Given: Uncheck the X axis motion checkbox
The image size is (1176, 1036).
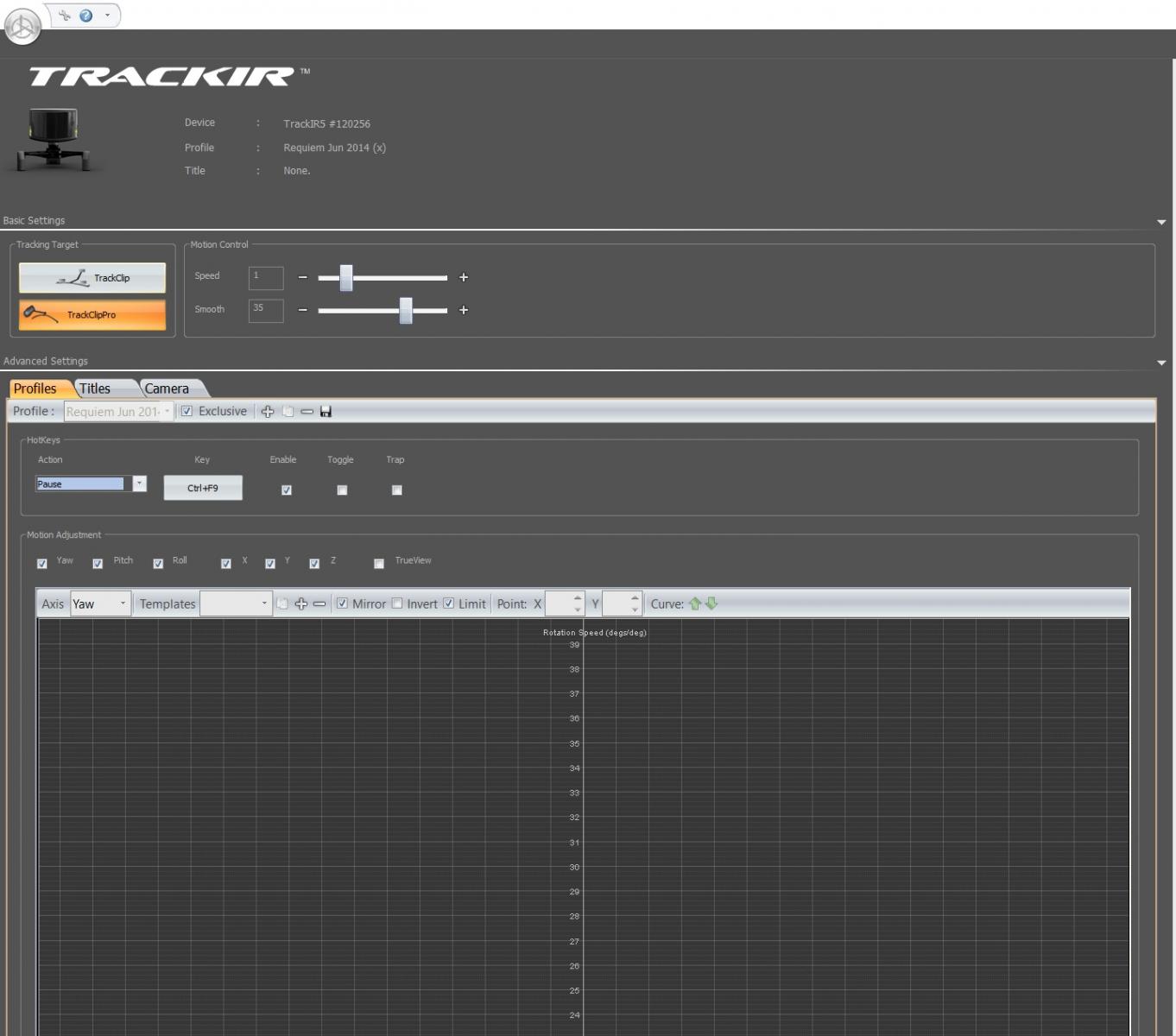Looking at the screenshot, I should (x=226, y=564).
